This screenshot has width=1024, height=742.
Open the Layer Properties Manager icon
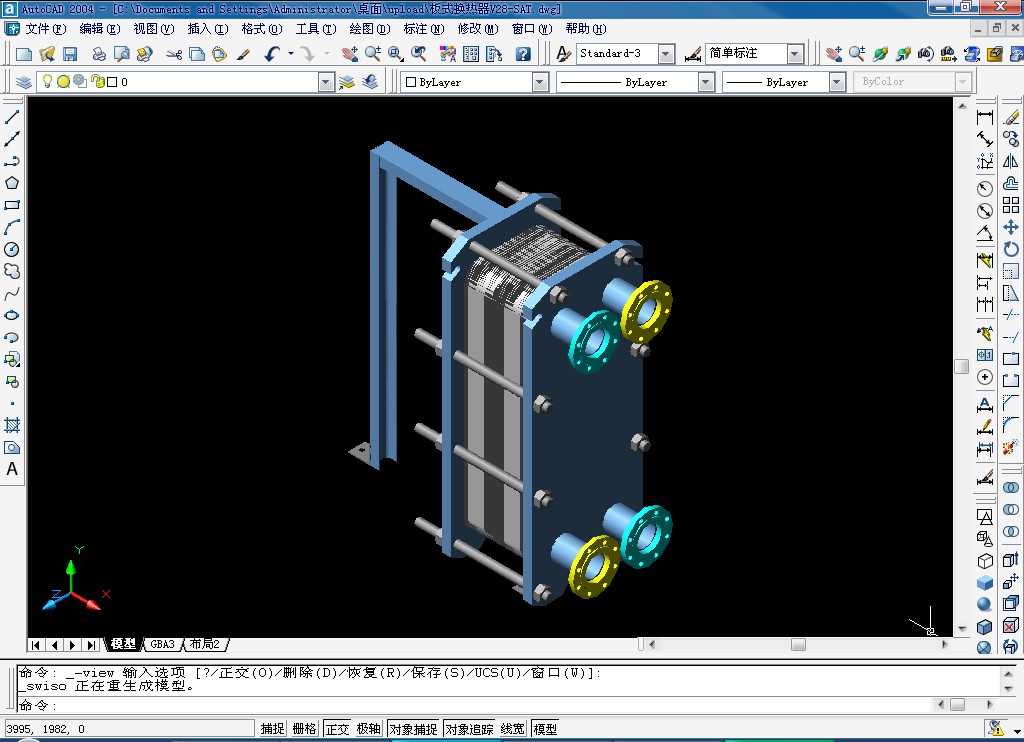(x=24, y=82)
